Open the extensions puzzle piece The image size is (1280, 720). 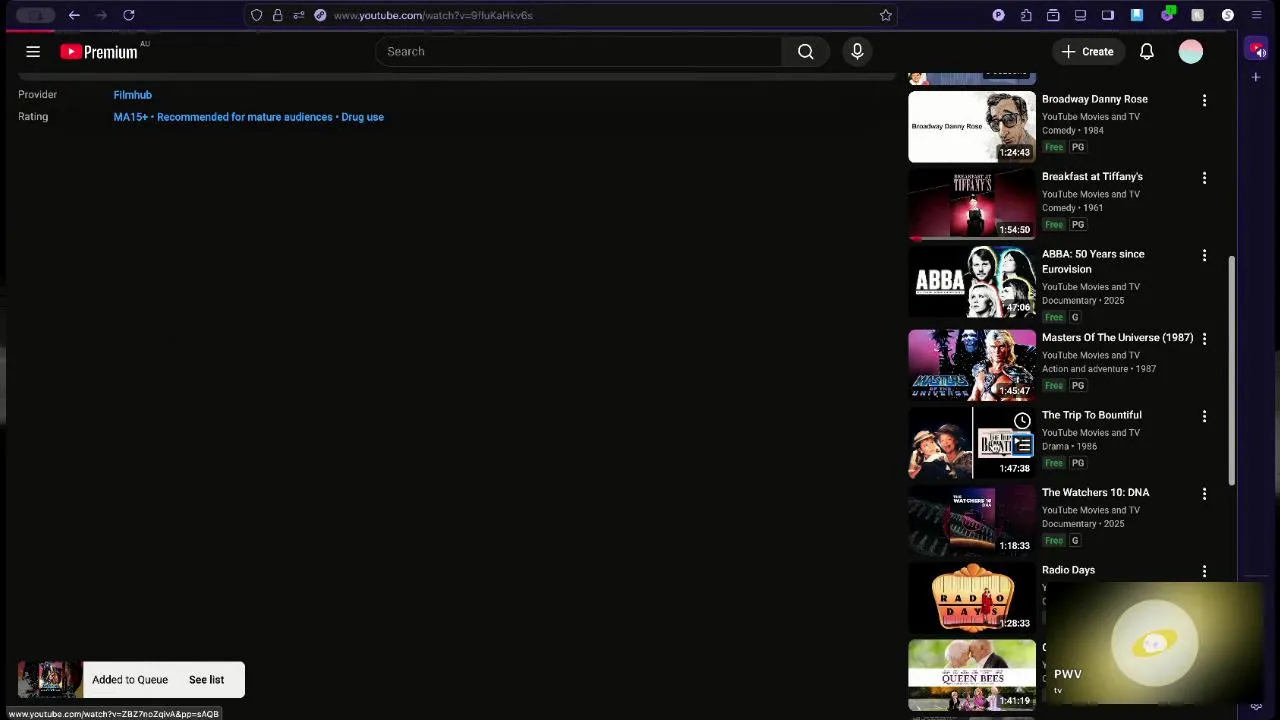[1026, 15]
